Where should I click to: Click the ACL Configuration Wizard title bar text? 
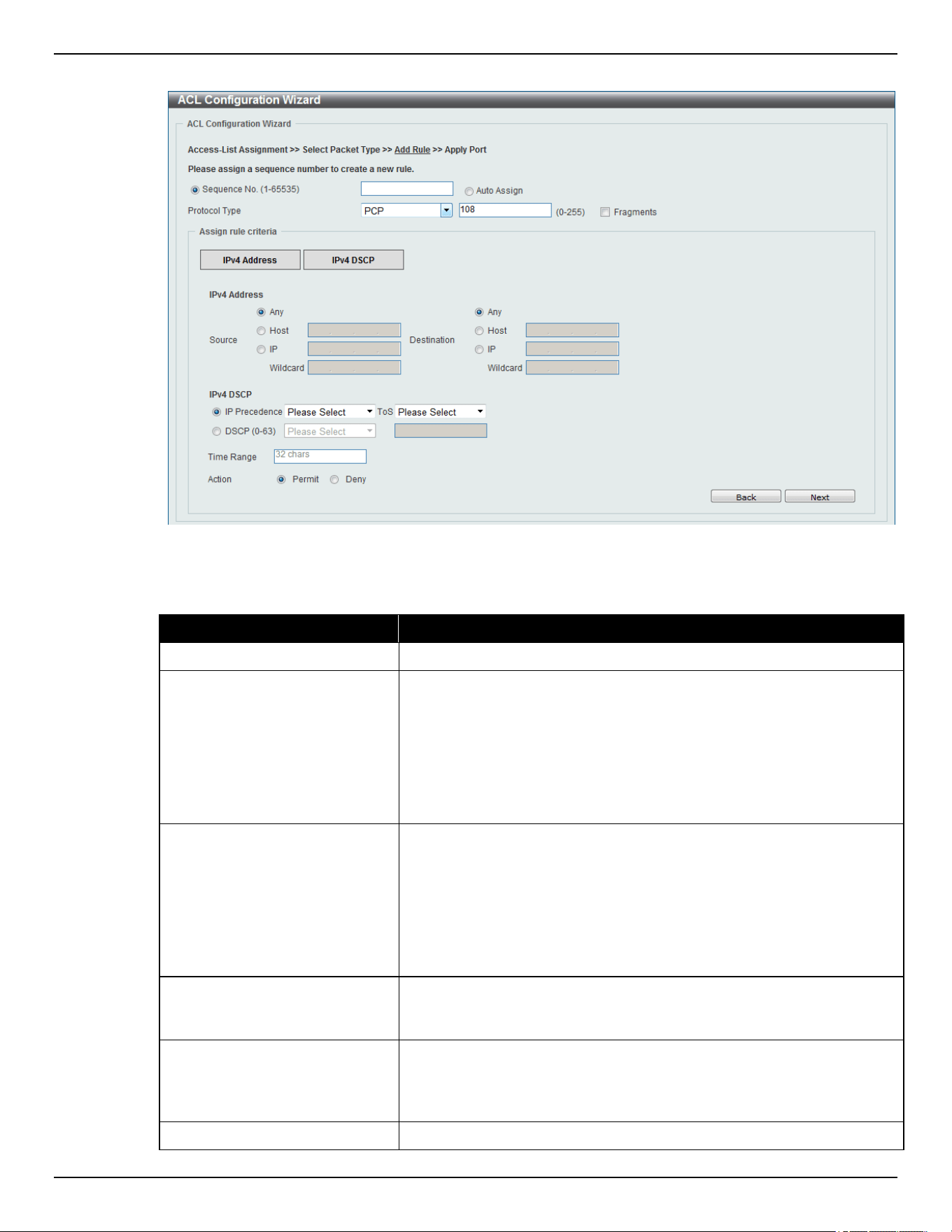tap(249, 100)
